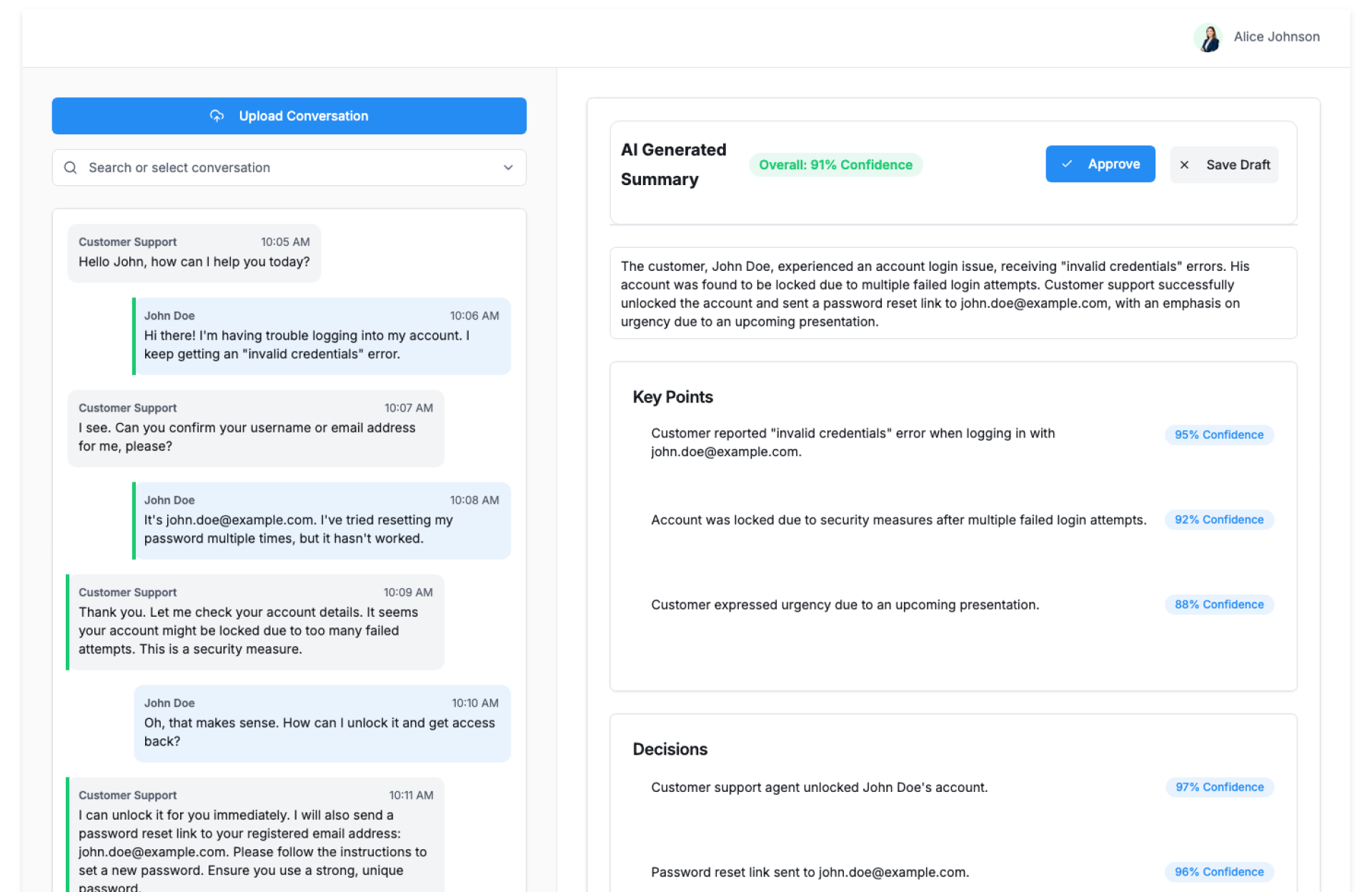Approve the AI generated summary
The image size is (1372, 892).
(x=1100, y=164)
